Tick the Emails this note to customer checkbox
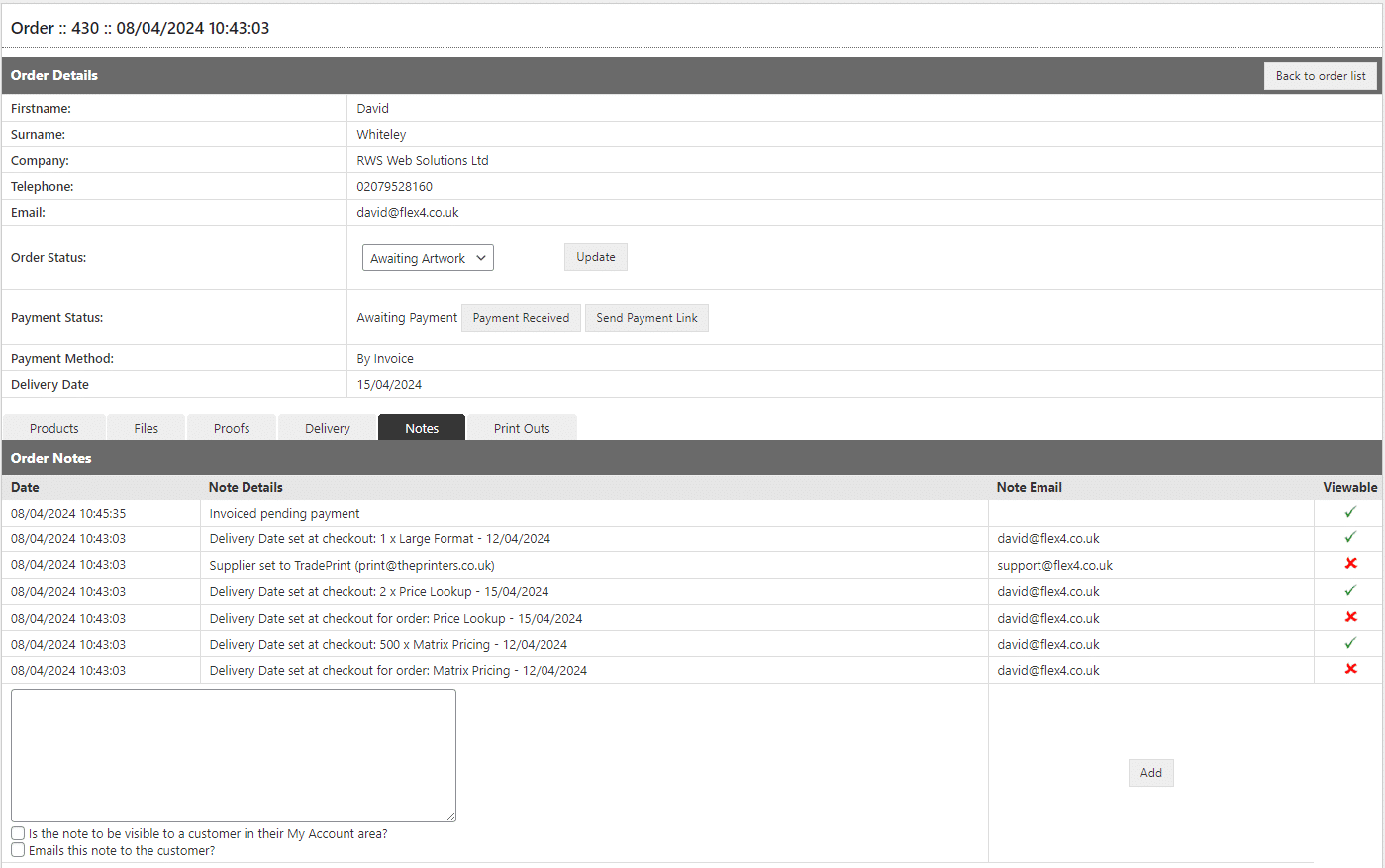 pos(18,850)
